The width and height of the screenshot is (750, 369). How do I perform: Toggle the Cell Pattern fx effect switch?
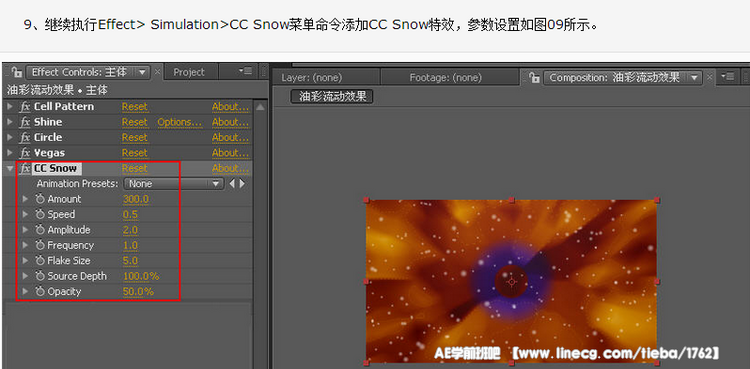(x=25, y=107)
